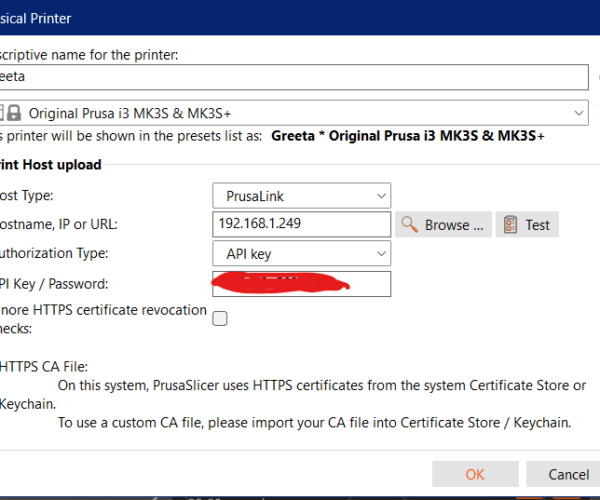Toggle Ignore HTTPS certificate revocation checks checkbox
This screenshot has width=600, height=500.
pos(220,318)
